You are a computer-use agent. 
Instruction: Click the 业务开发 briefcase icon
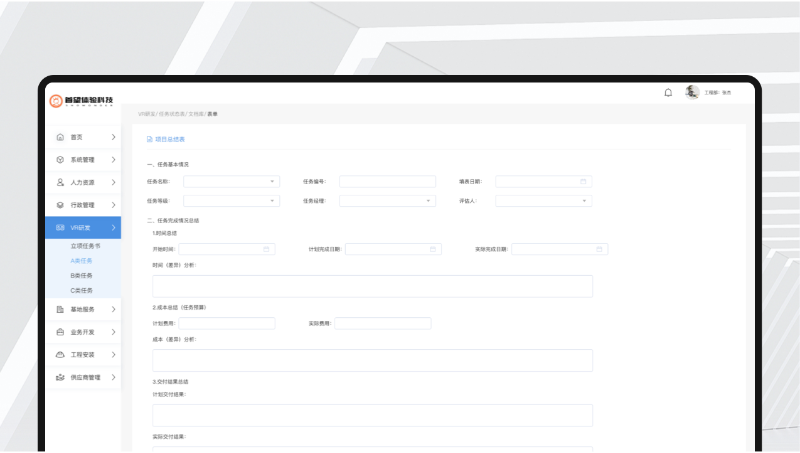click(x=60, y=332)
